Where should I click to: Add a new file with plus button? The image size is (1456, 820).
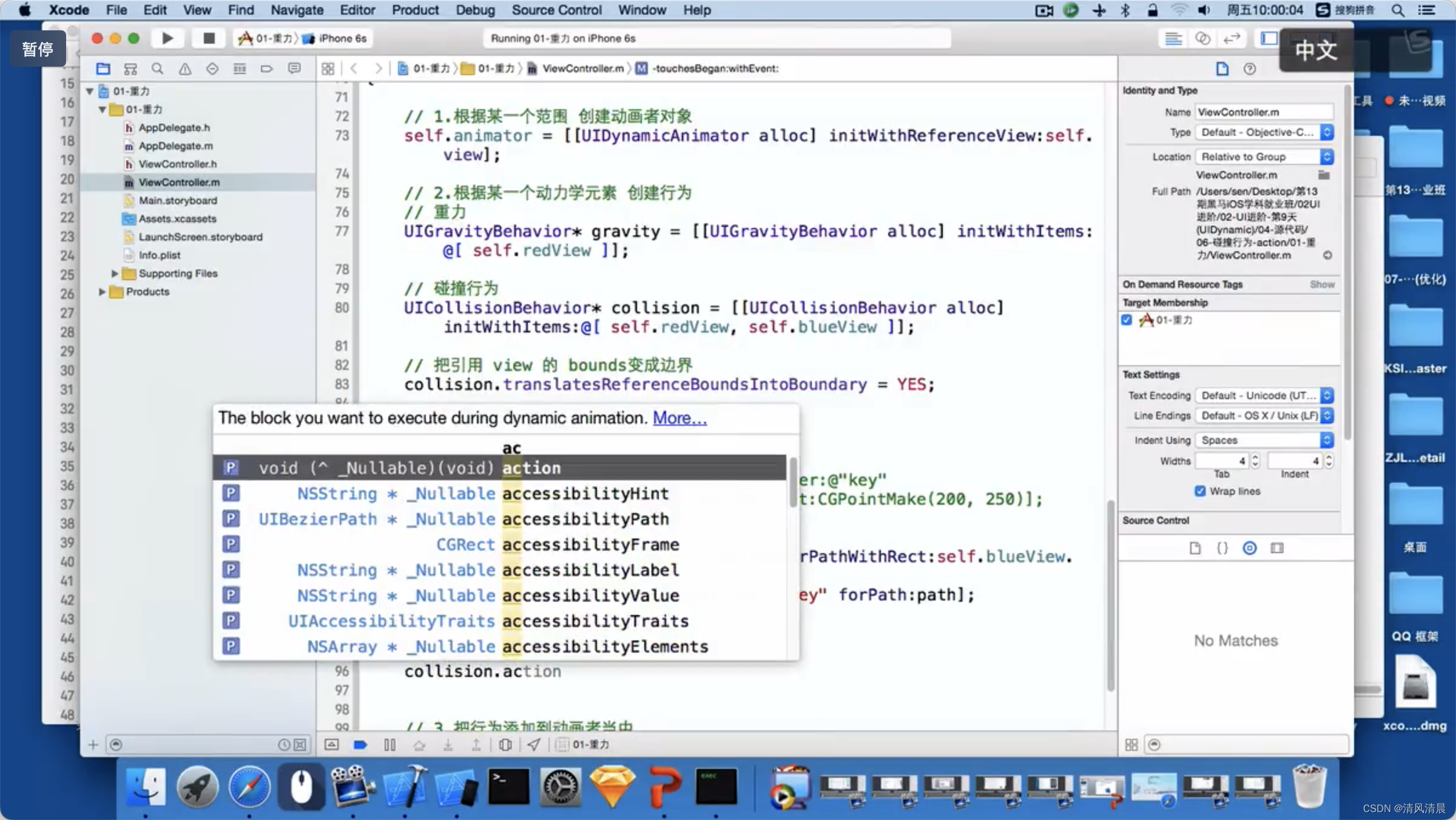coord(93,745)
